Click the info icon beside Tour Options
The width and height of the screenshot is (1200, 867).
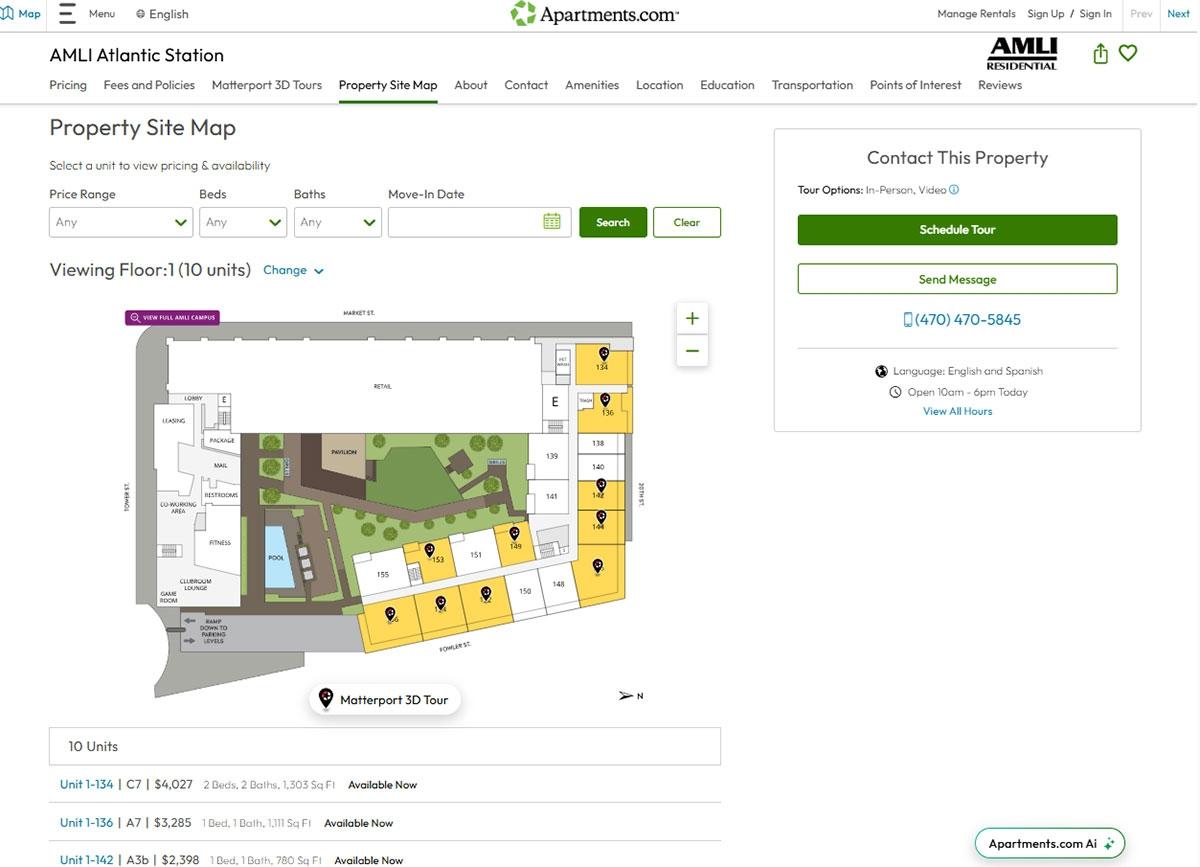[954, 189]
